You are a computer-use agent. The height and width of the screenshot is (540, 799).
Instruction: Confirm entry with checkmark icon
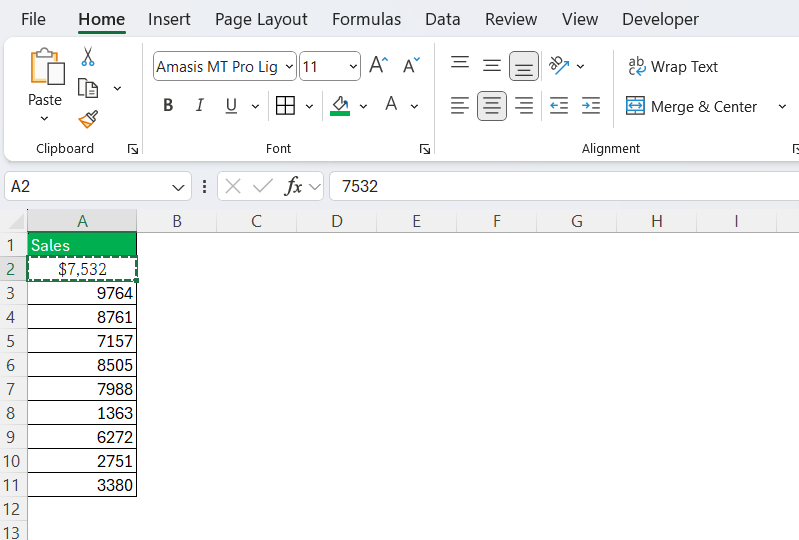[263, 186]
